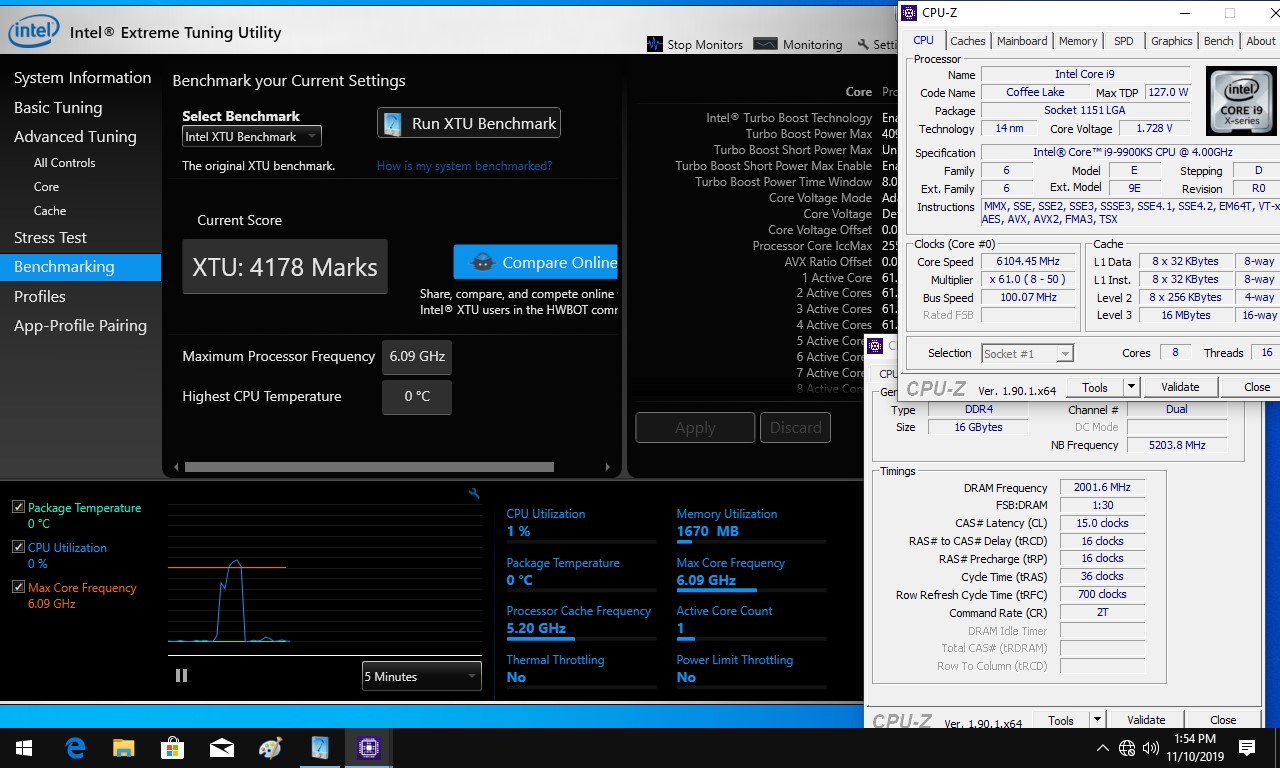
Task: Click Compare Online button
Action: coord(535,262)
